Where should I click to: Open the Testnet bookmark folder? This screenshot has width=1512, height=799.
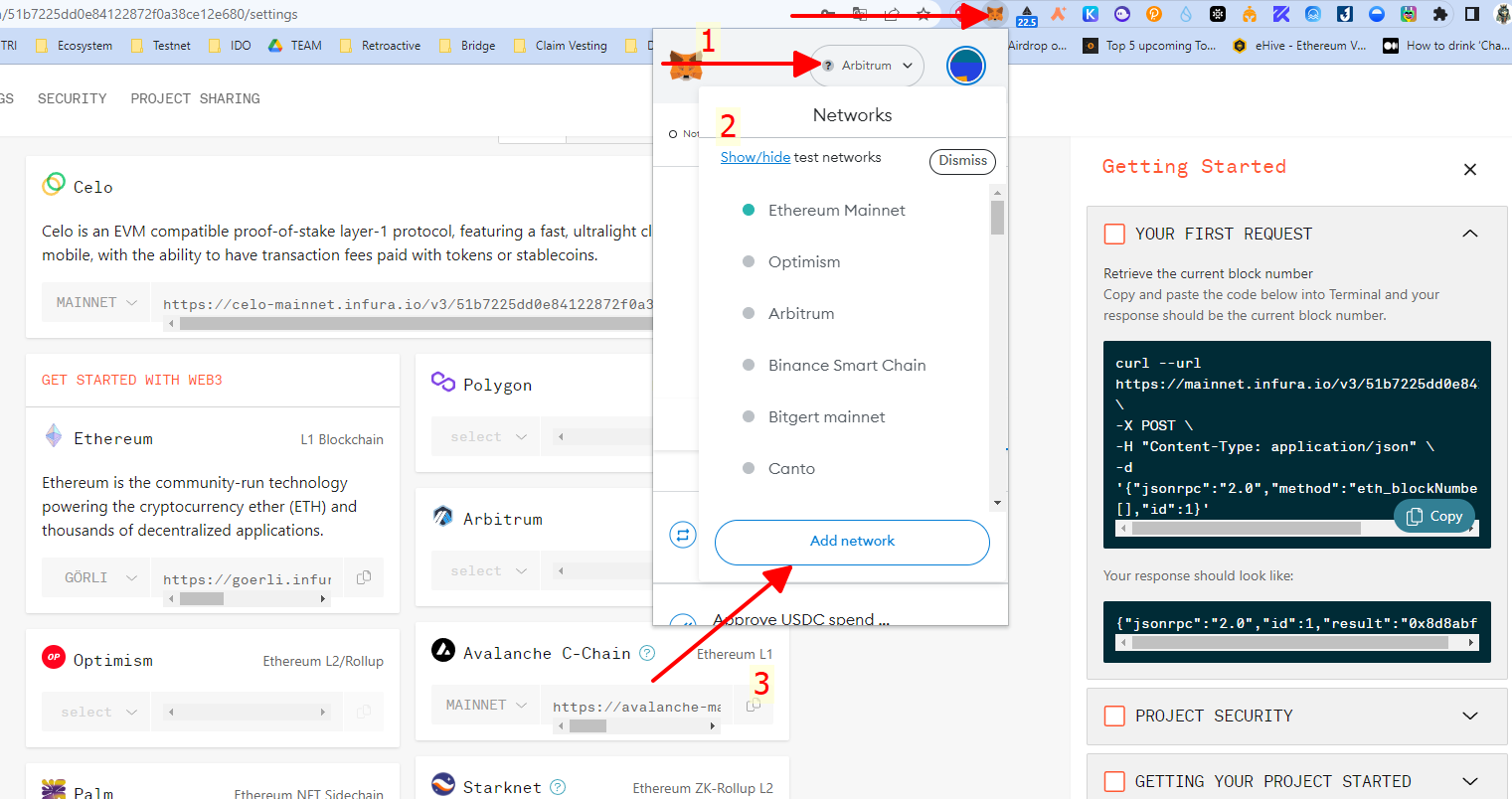click(160, 46)
